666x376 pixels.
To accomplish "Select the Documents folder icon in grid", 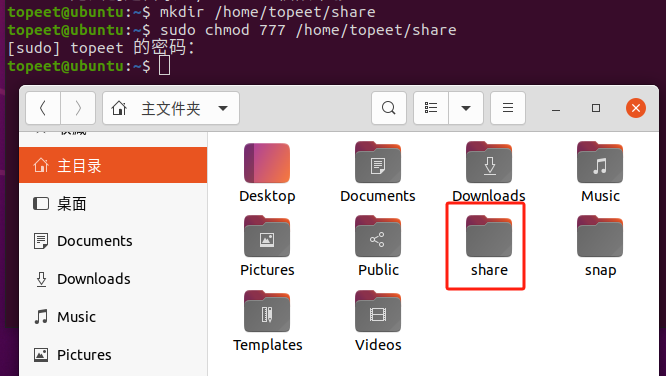I will [378, 163].
